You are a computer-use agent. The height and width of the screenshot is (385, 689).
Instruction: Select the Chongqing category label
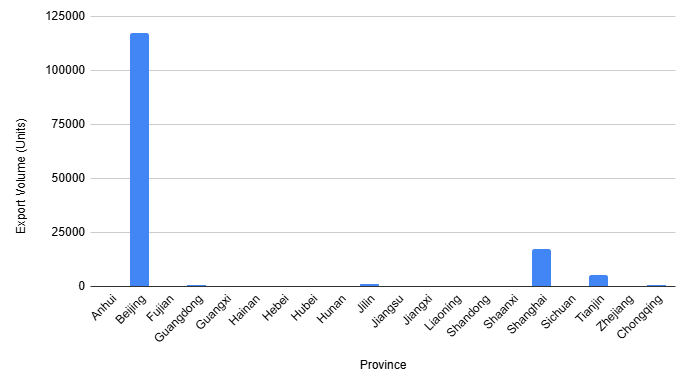(x=640, y=316)
